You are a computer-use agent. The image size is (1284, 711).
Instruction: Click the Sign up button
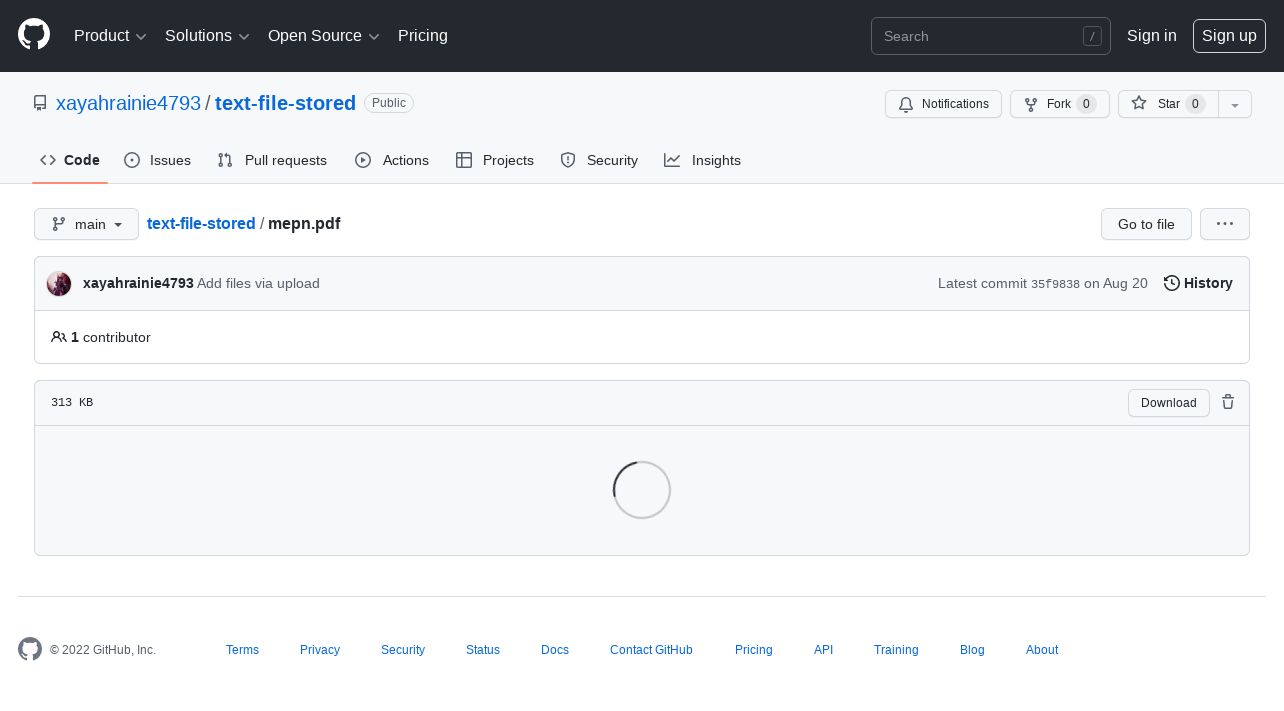click(x=1229, y=36)
